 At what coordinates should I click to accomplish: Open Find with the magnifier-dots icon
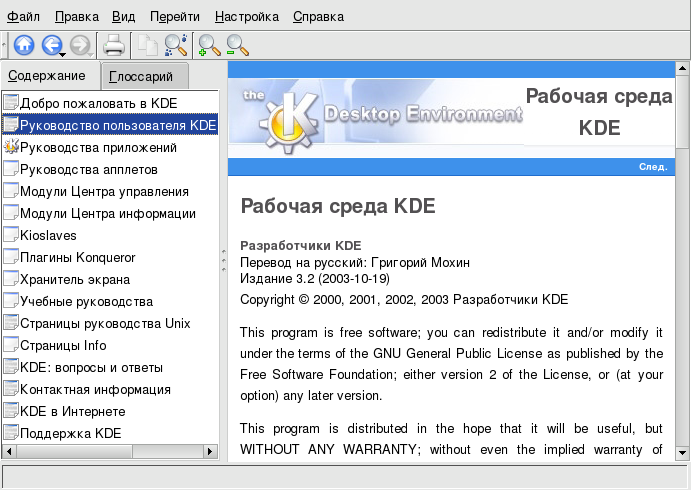(x=176, y=45)
